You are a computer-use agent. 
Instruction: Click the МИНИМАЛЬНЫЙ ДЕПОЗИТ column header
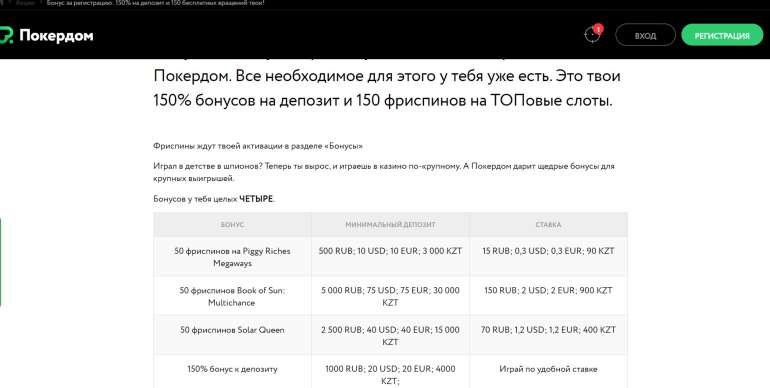(390, 224)
